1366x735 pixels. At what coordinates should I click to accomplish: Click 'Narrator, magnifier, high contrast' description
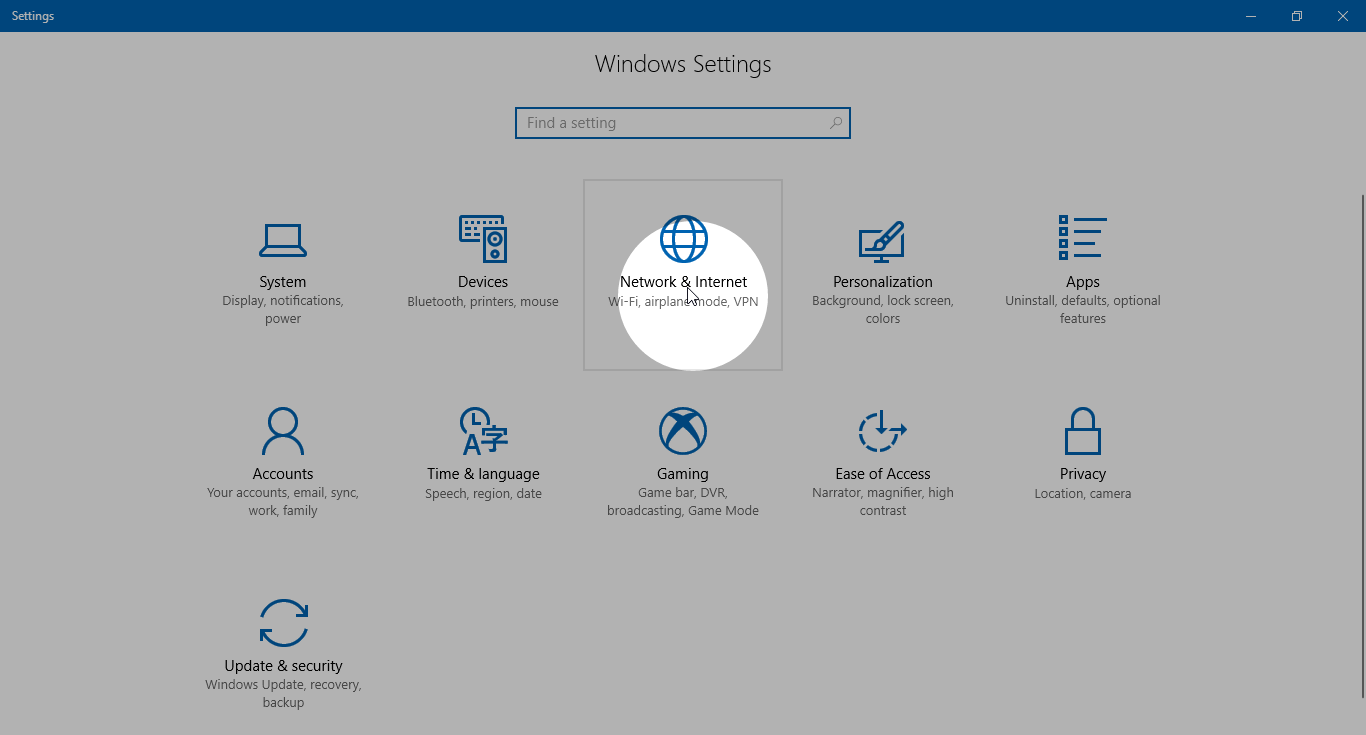pos(883,502)
